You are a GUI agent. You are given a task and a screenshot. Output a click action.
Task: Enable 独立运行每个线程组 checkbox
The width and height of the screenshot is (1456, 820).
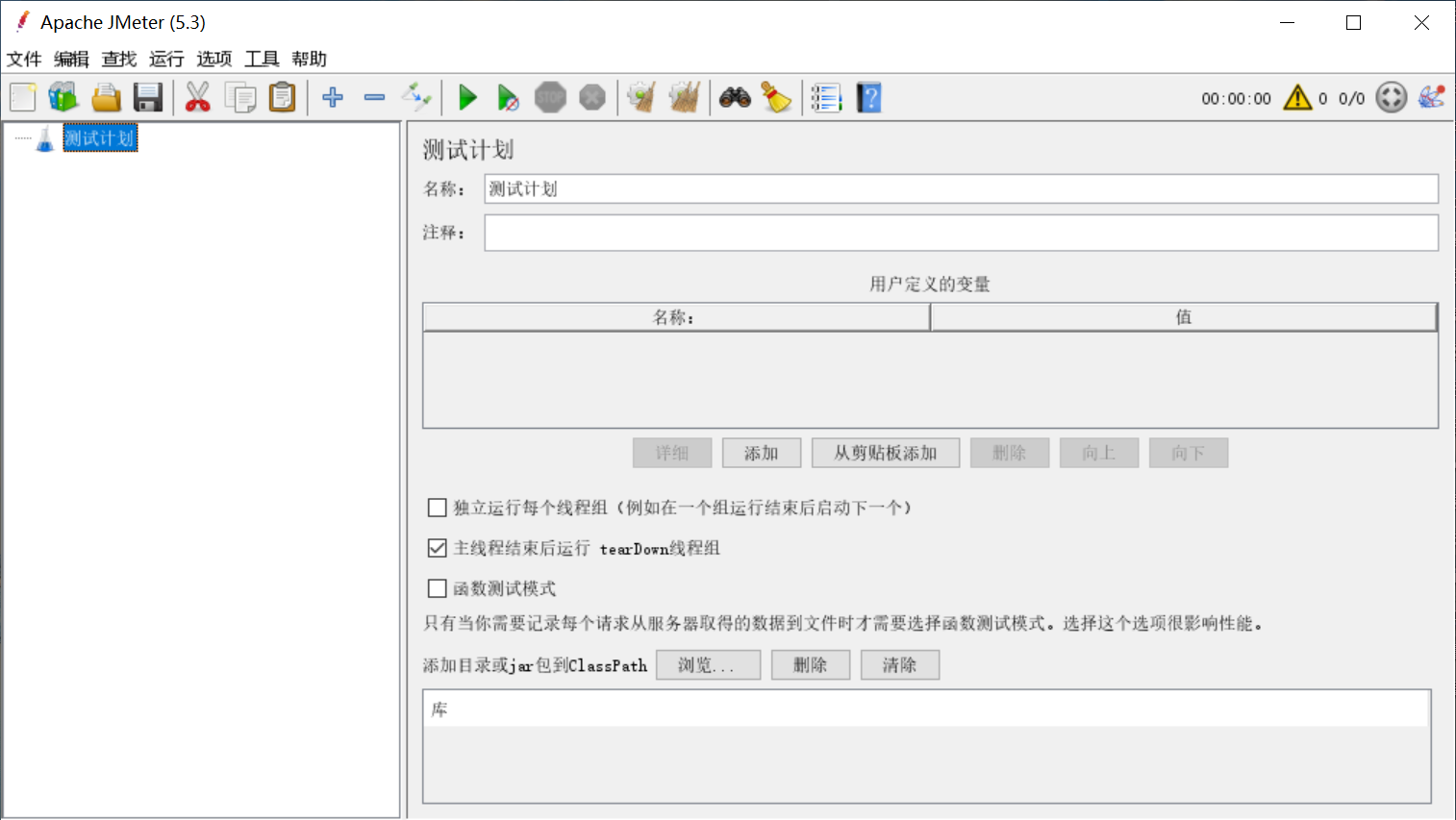coord(437,507)
